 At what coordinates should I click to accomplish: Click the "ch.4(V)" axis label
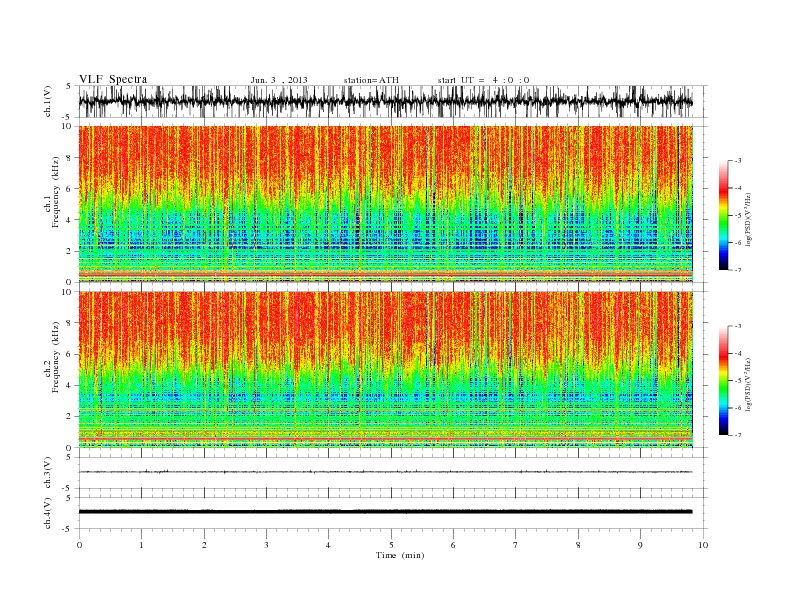pos(48,513)
